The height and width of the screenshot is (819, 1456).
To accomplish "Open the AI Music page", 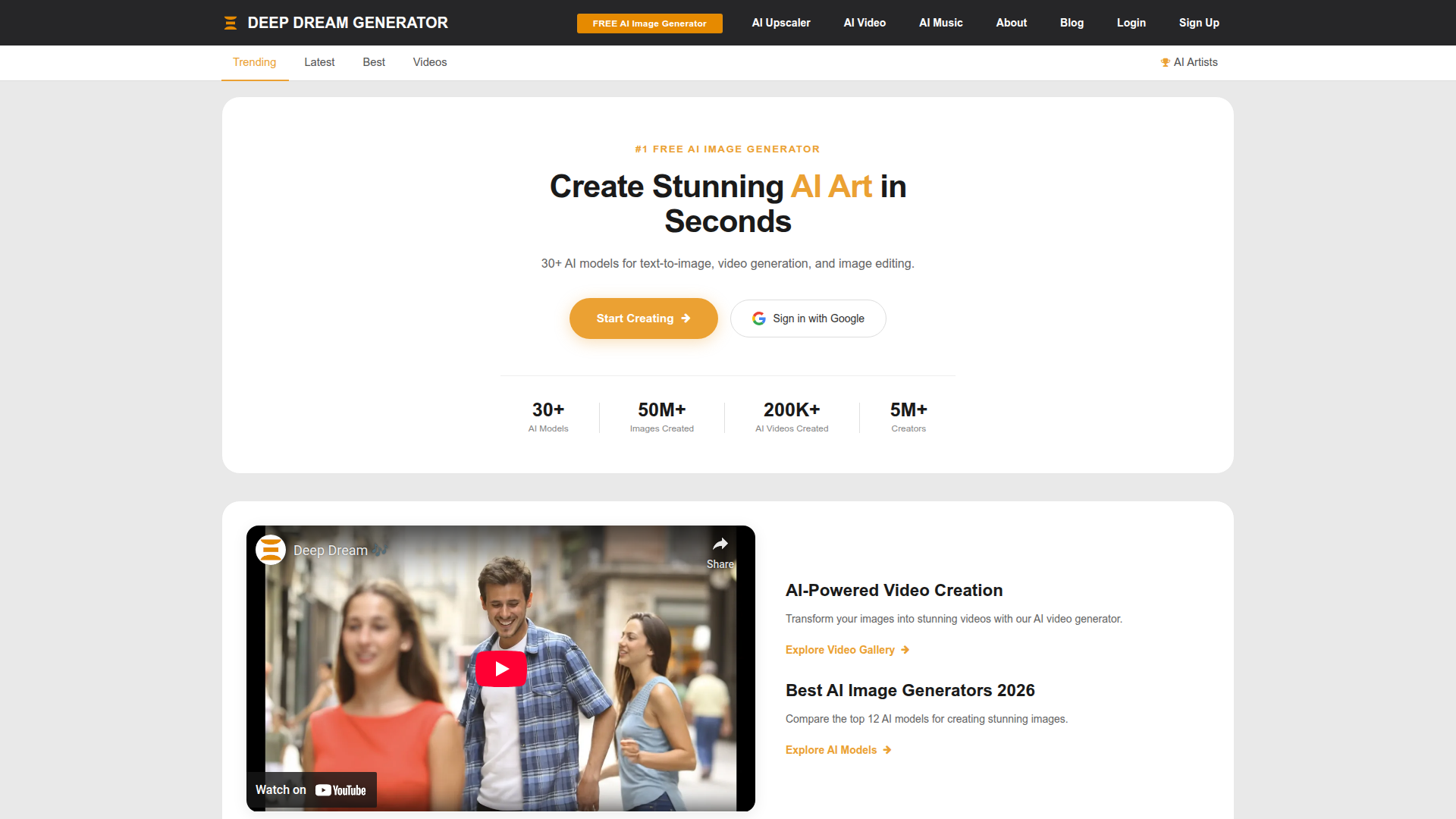I will 940,23.
